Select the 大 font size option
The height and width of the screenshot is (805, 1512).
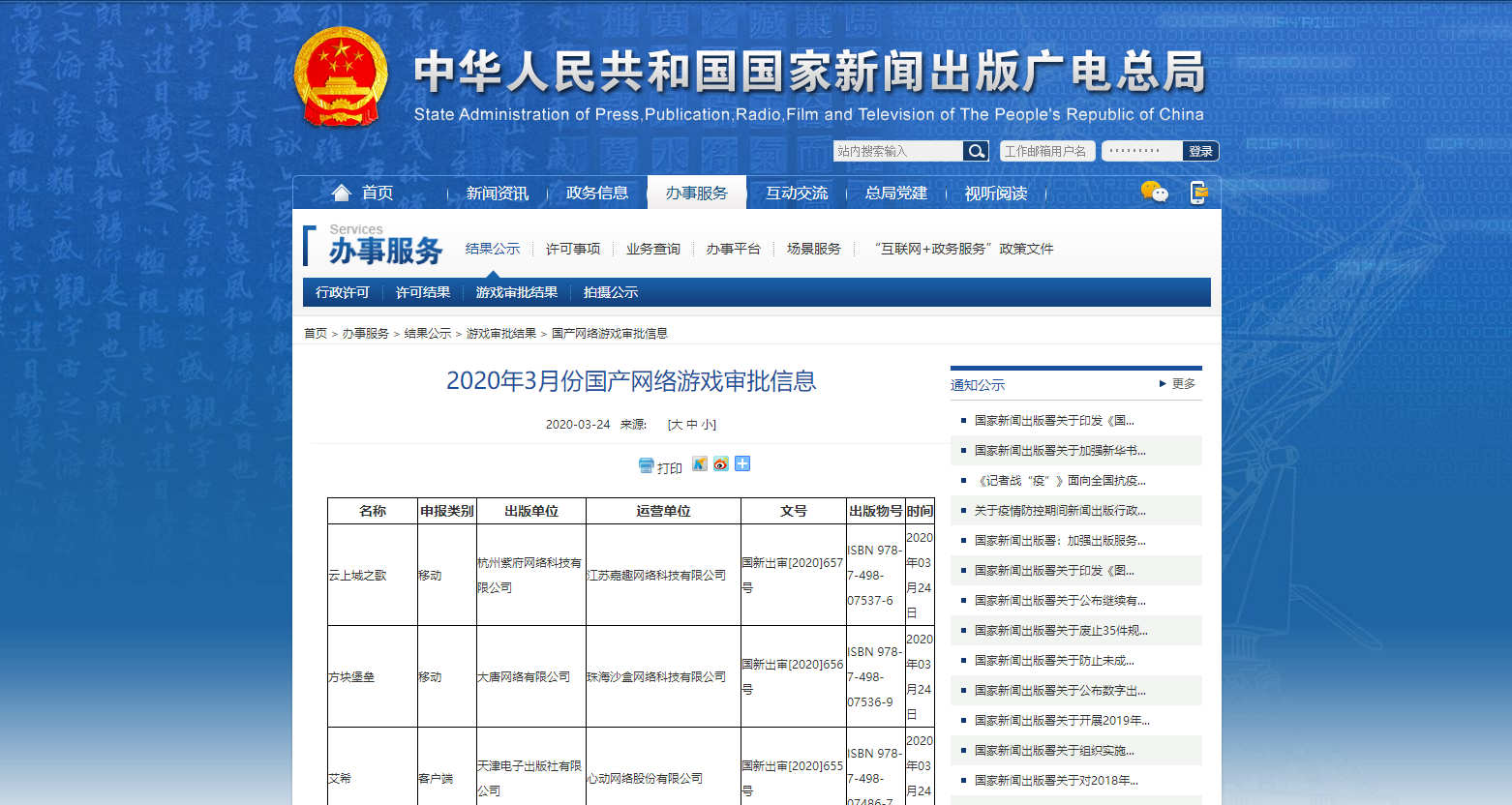(677, 425)
